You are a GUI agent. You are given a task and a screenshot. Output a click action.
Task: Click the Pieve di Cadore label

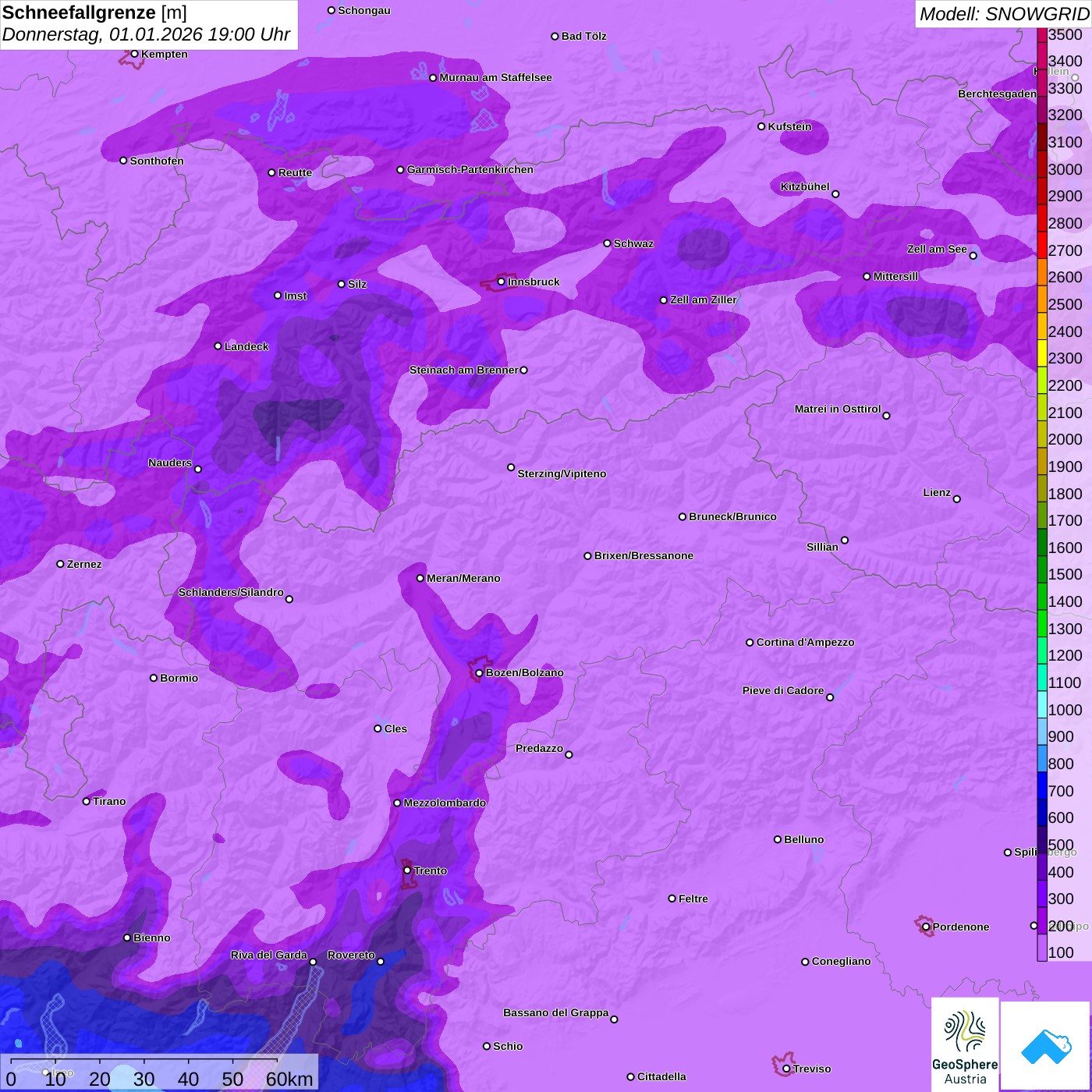pyautogui.click(x=783, y=690)
